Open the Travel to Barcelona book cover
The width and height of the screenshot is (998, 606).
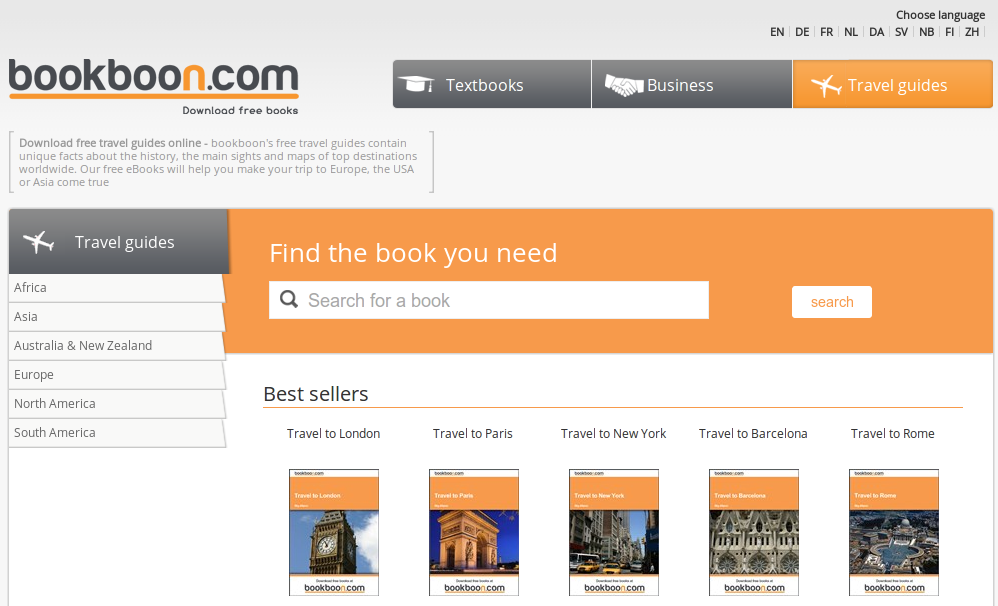pos(753,531)
